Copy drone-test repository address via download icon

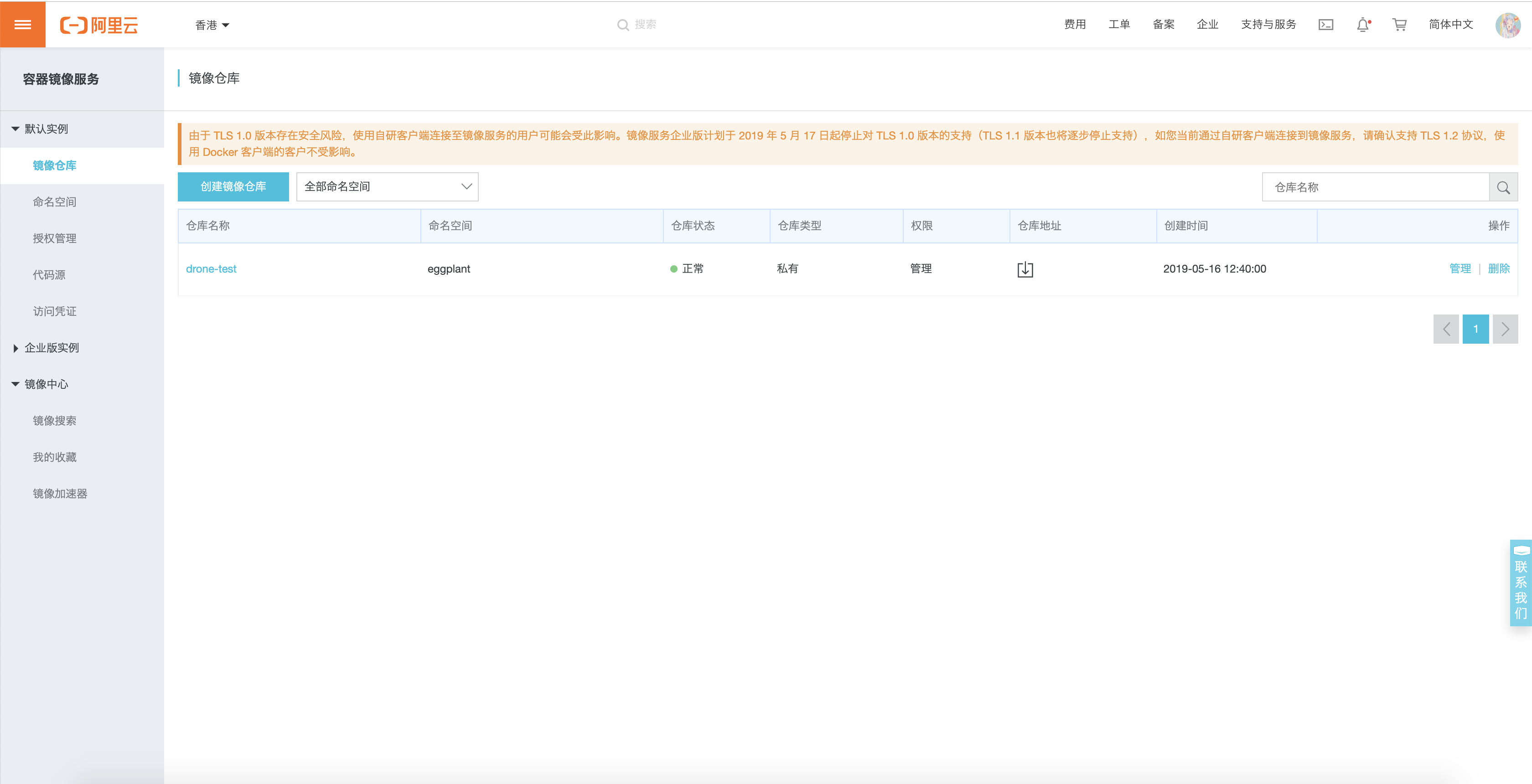[x=1025, y=268]
